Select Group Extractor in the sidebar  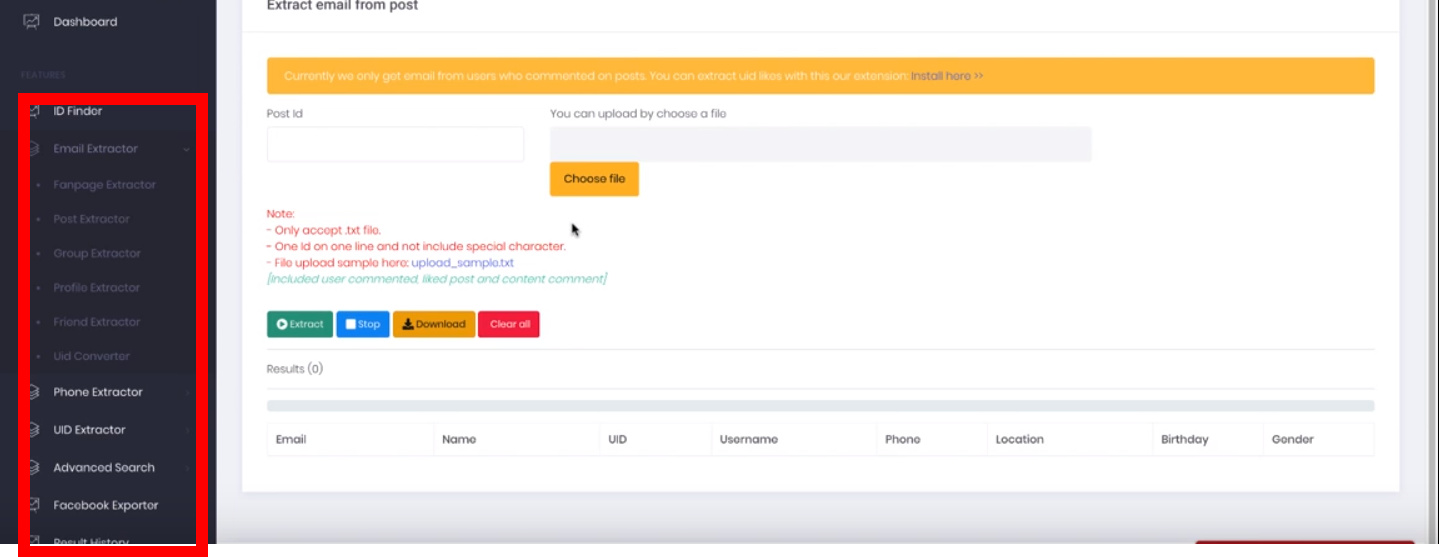pyautogui.click(x=97, y=254)
